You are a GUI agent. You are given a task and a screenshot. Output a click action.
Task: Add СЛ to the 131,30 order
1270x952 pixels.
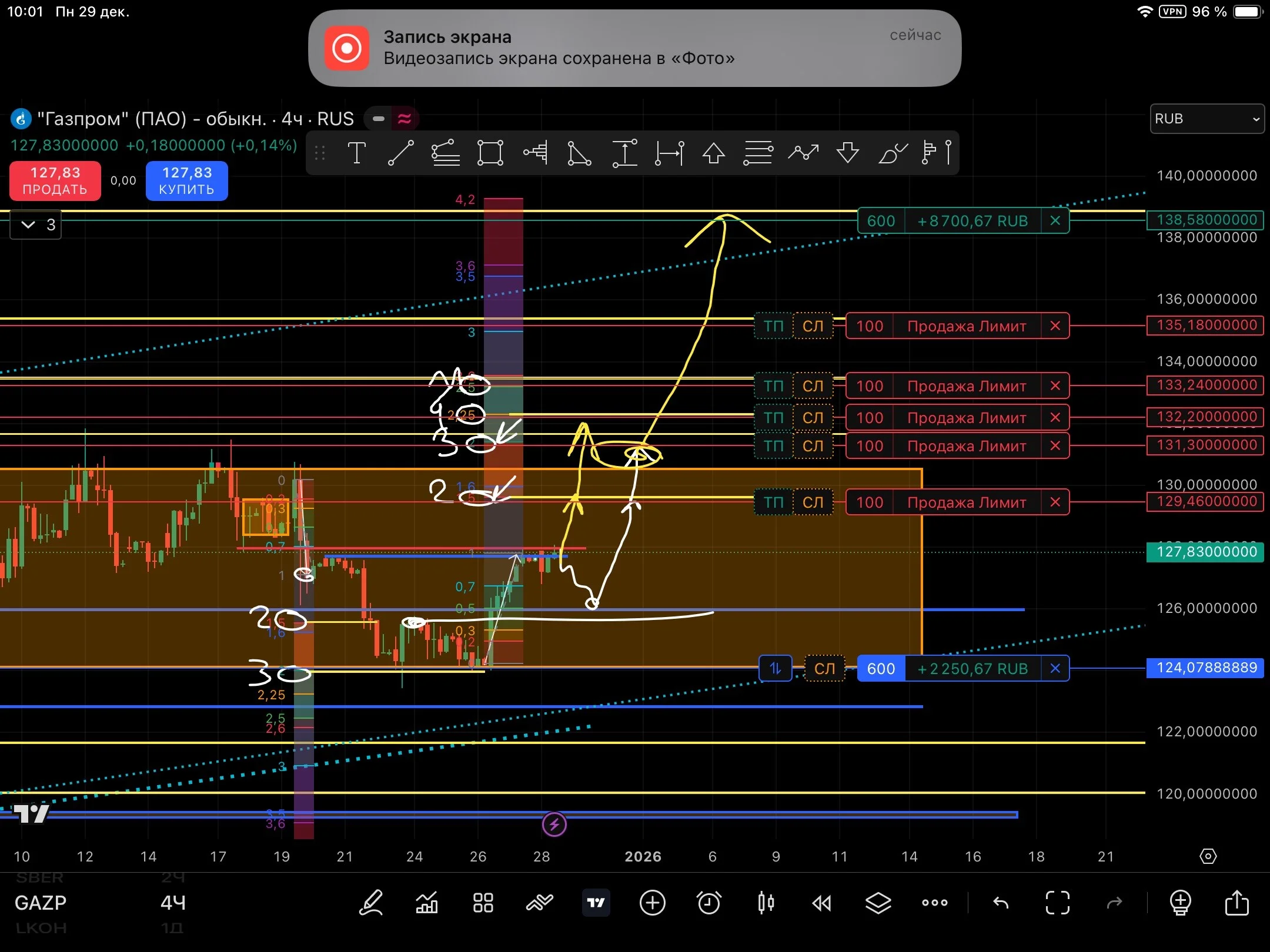pyautogui.click(x=813, y=445)
